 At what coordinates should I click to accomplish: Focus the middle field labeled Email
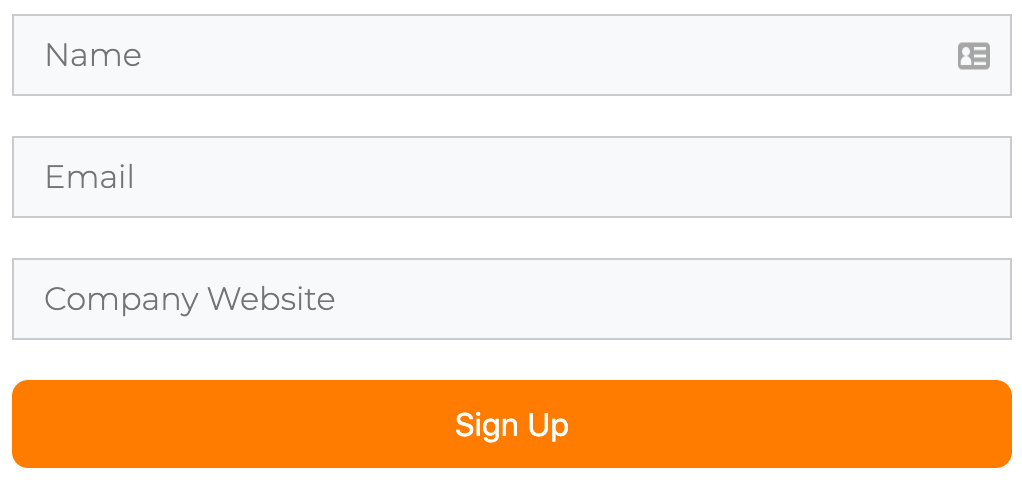(x=512, y=177)
